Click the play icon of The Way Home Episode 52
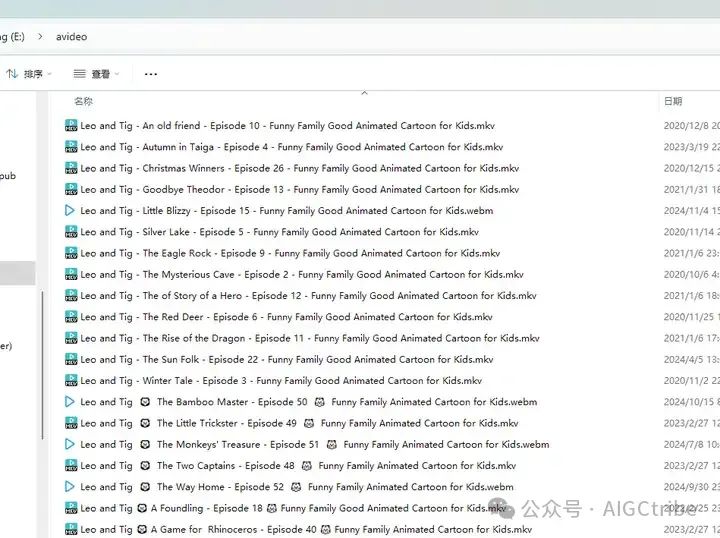The width and height of the screenshot is (720, 538). (69, 487)
